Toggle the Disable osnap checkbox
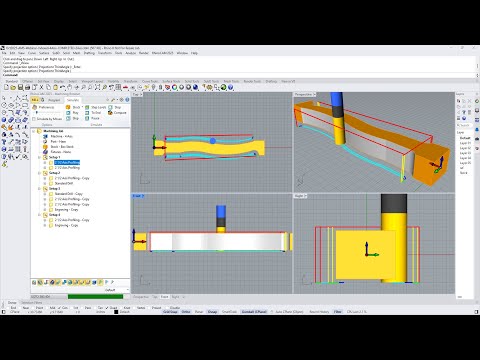The height and width of the screenshot is (360, 480). click(x=168, y=308)
